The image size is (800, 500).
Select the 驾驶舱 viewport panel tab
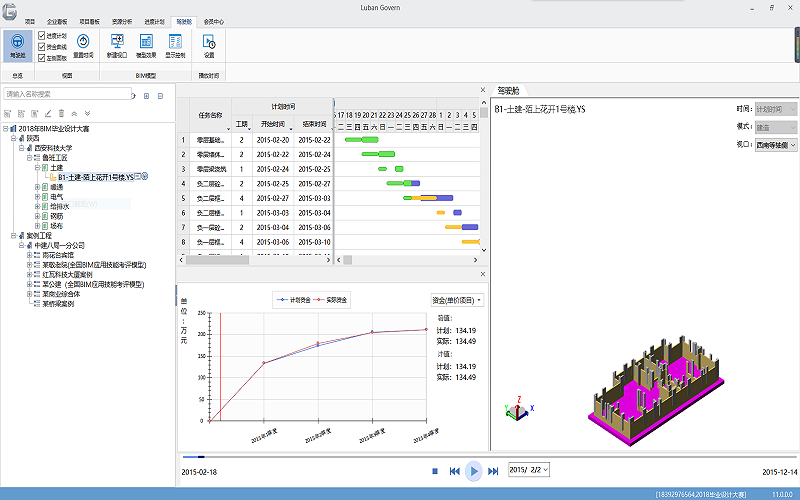[x=508, y=91]
